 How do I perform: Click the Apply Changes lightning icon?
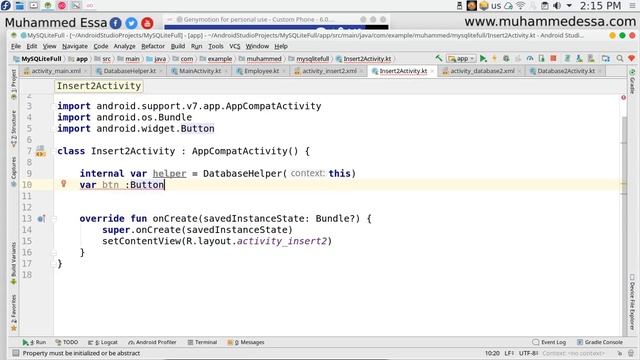[494, 58]
